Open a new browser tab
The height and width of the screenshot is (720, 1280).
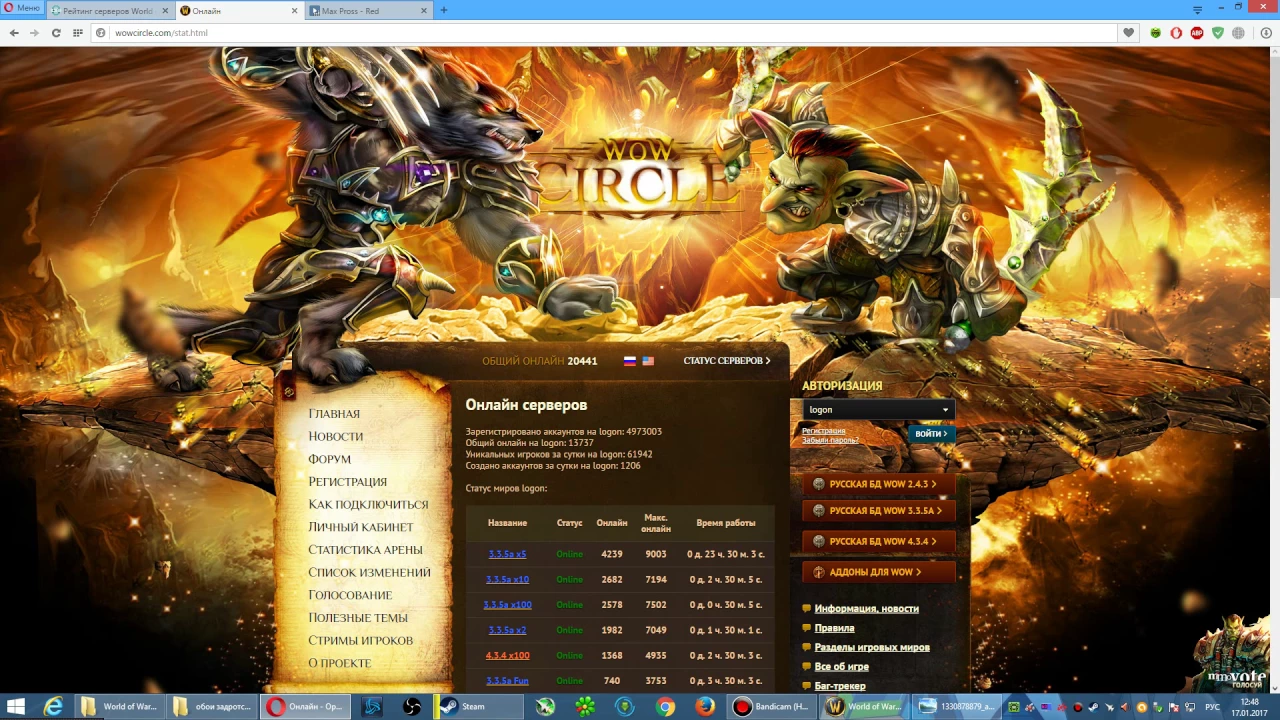click(x=444, y=10)
